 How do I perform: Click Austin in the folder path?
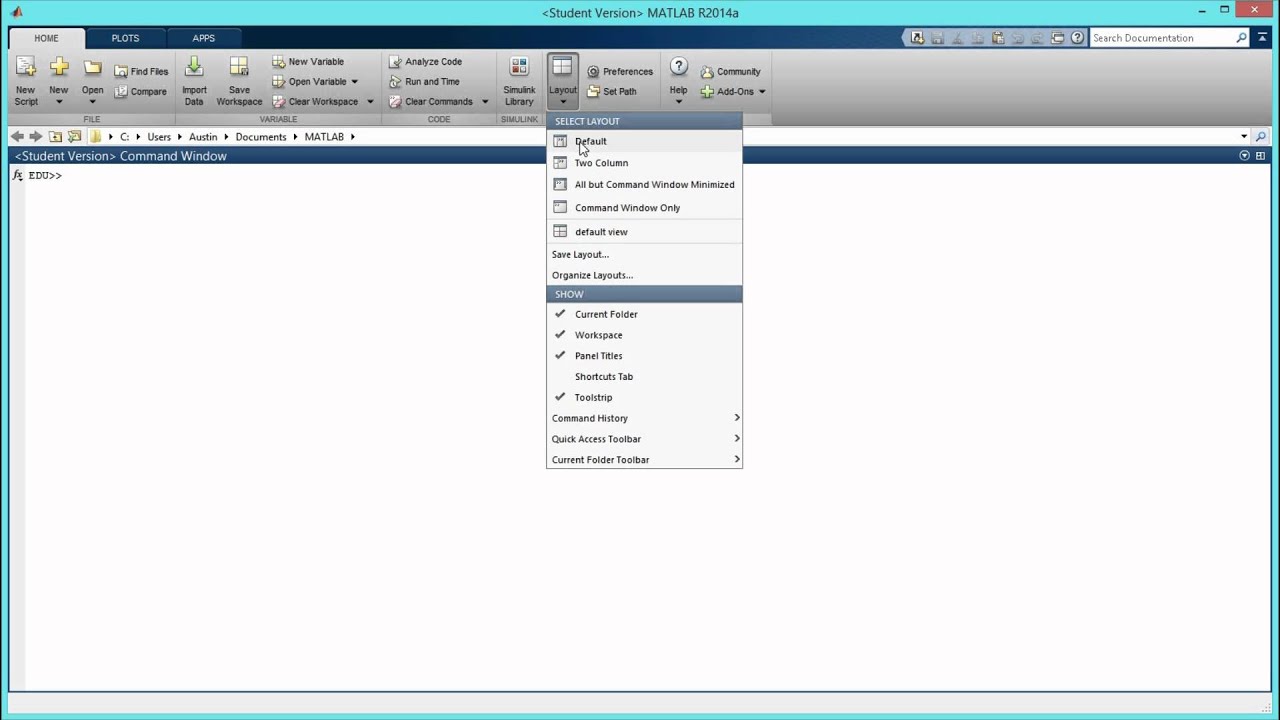pyautogui.click(x=203, y=136)
